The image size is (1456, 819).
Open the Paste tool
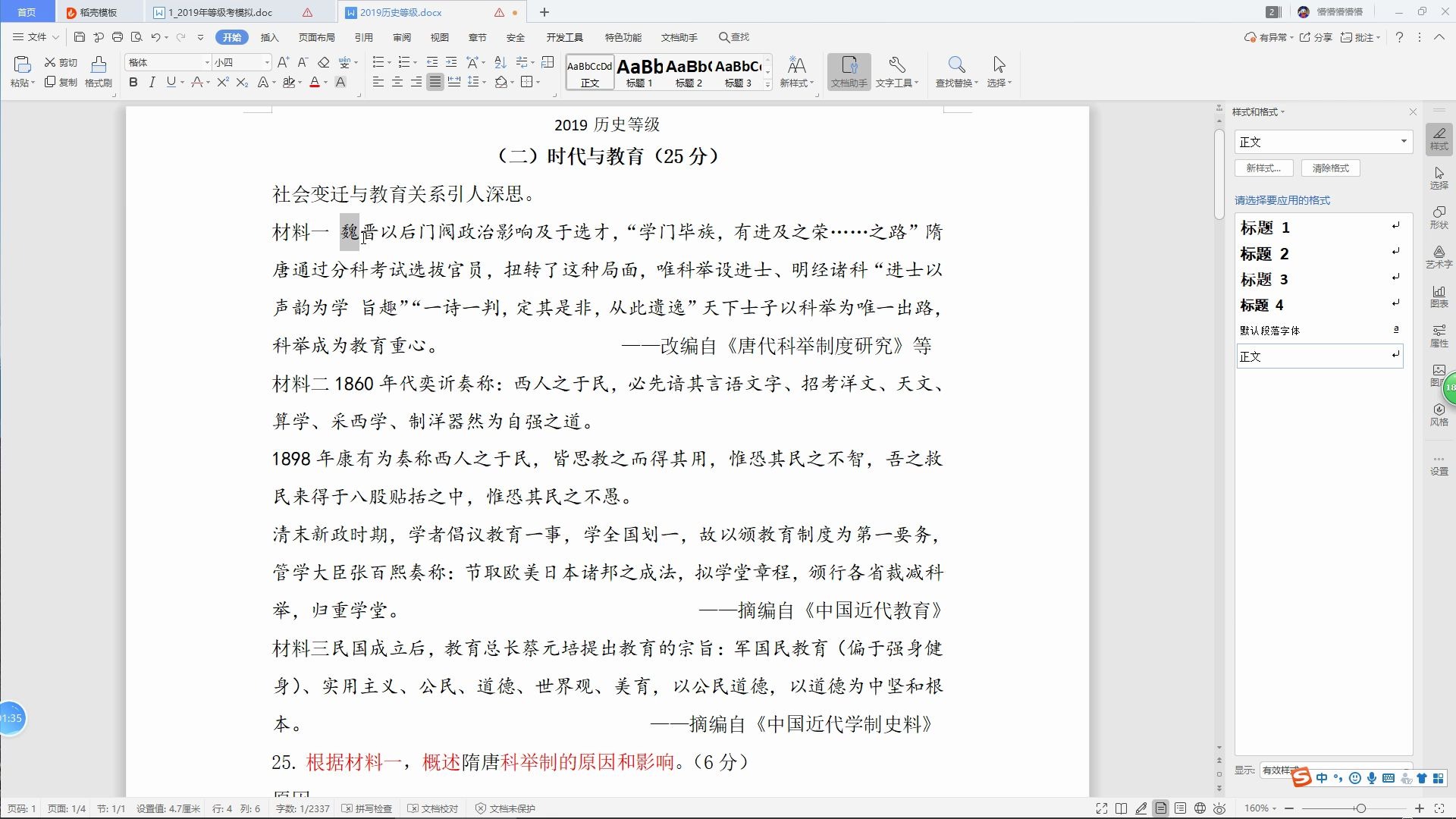[x=22, y=72]
